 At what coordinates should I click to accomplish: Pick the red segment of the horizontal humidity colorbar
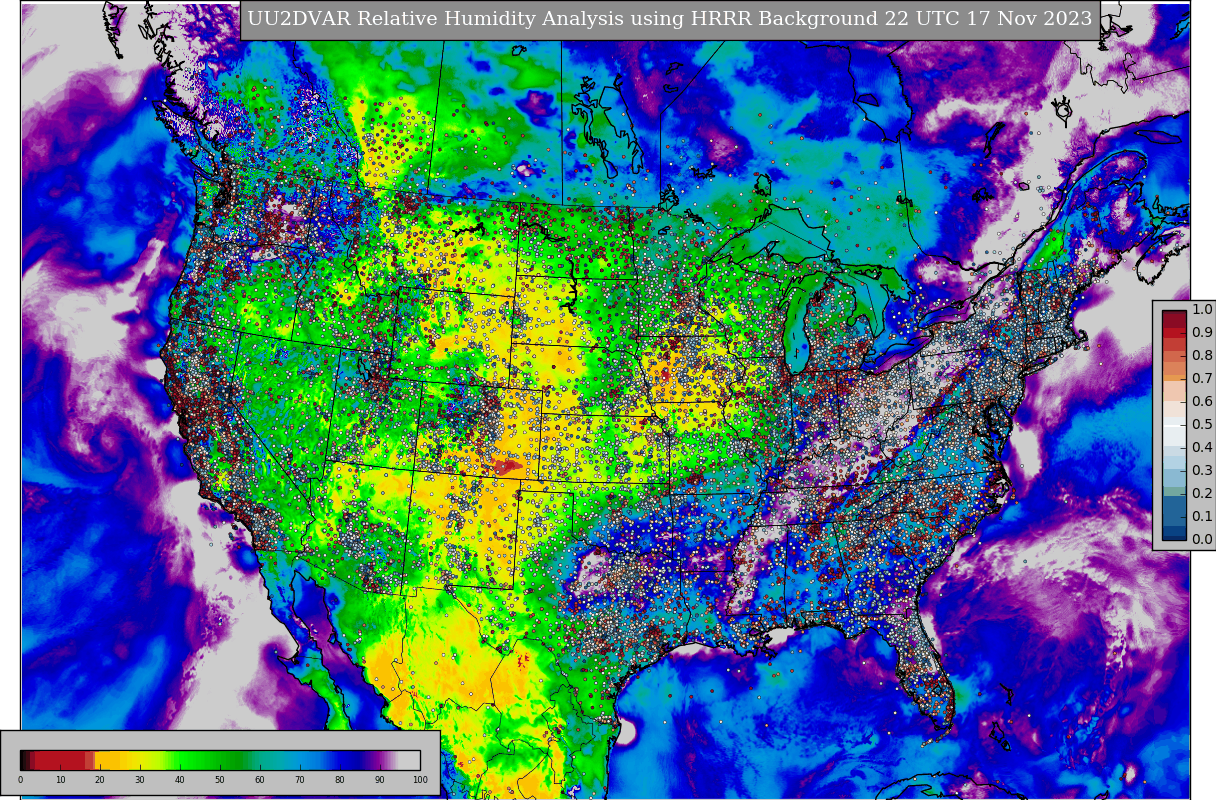tap(60, 760)
